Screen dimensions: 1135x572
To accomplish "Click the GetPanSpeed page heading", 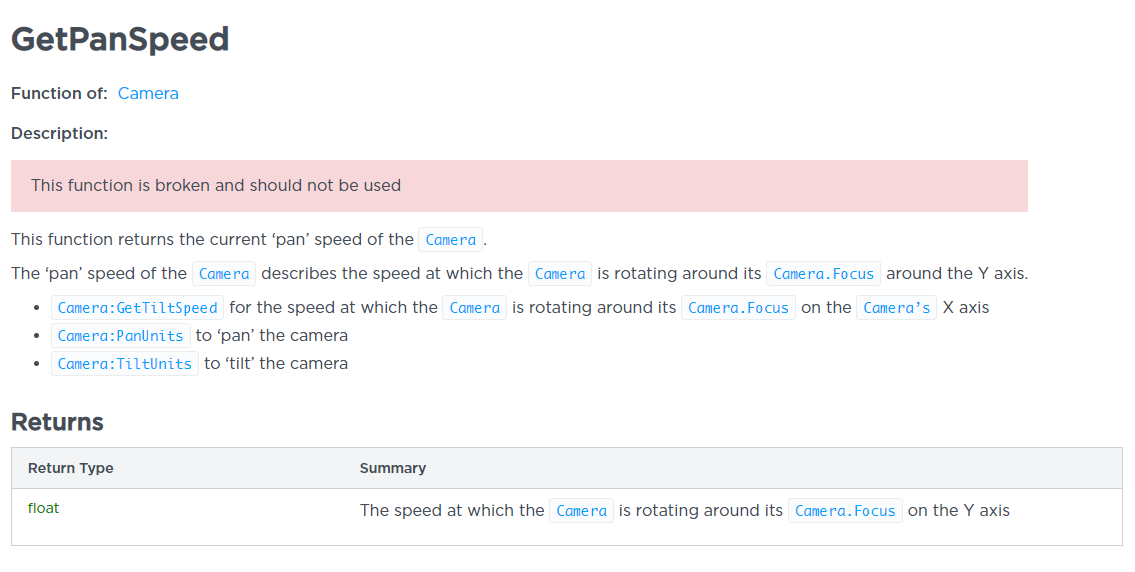I will tap(120, 39).
